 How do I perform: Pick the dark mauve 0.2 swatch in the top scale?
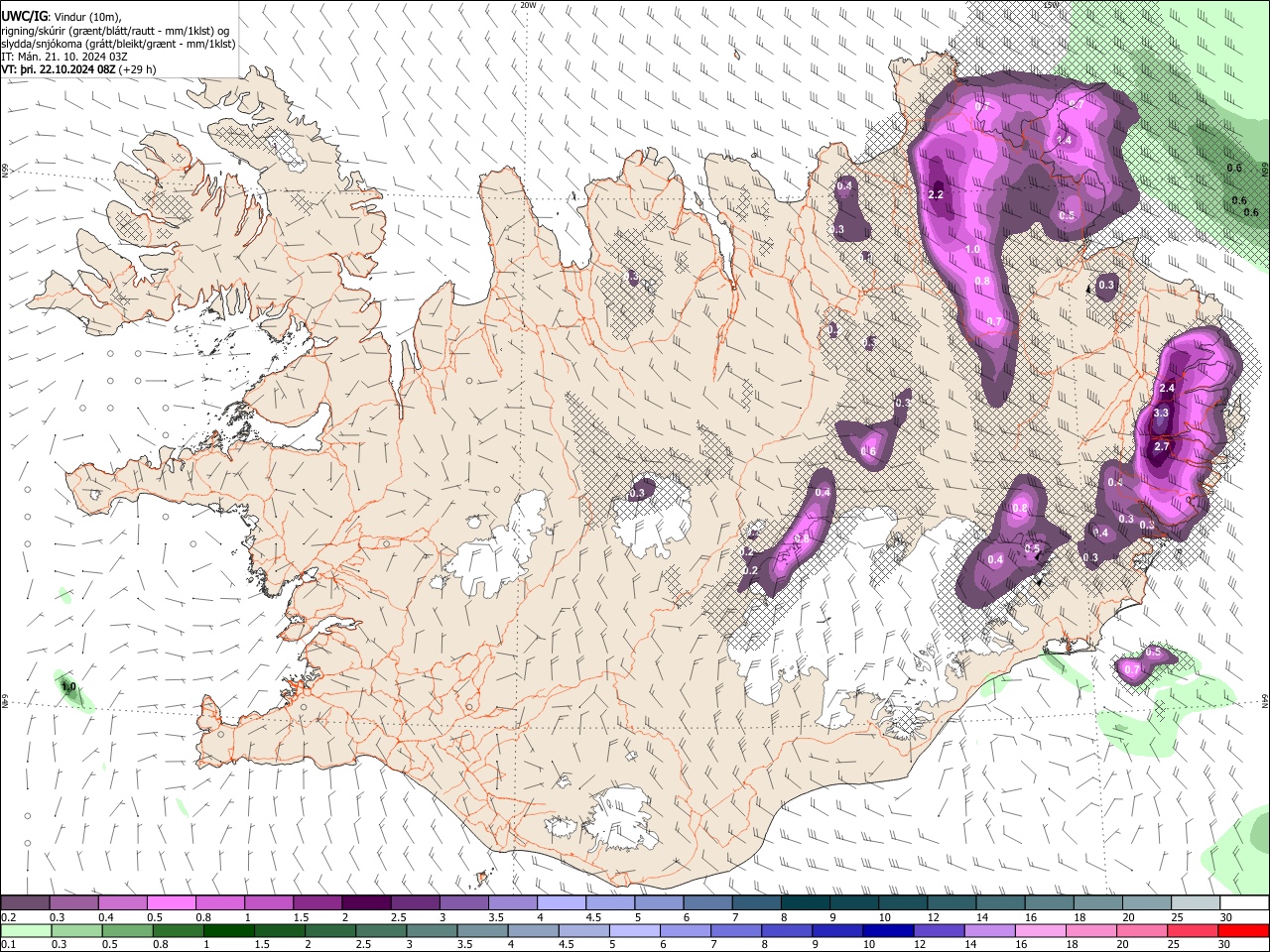coord(25,903)
